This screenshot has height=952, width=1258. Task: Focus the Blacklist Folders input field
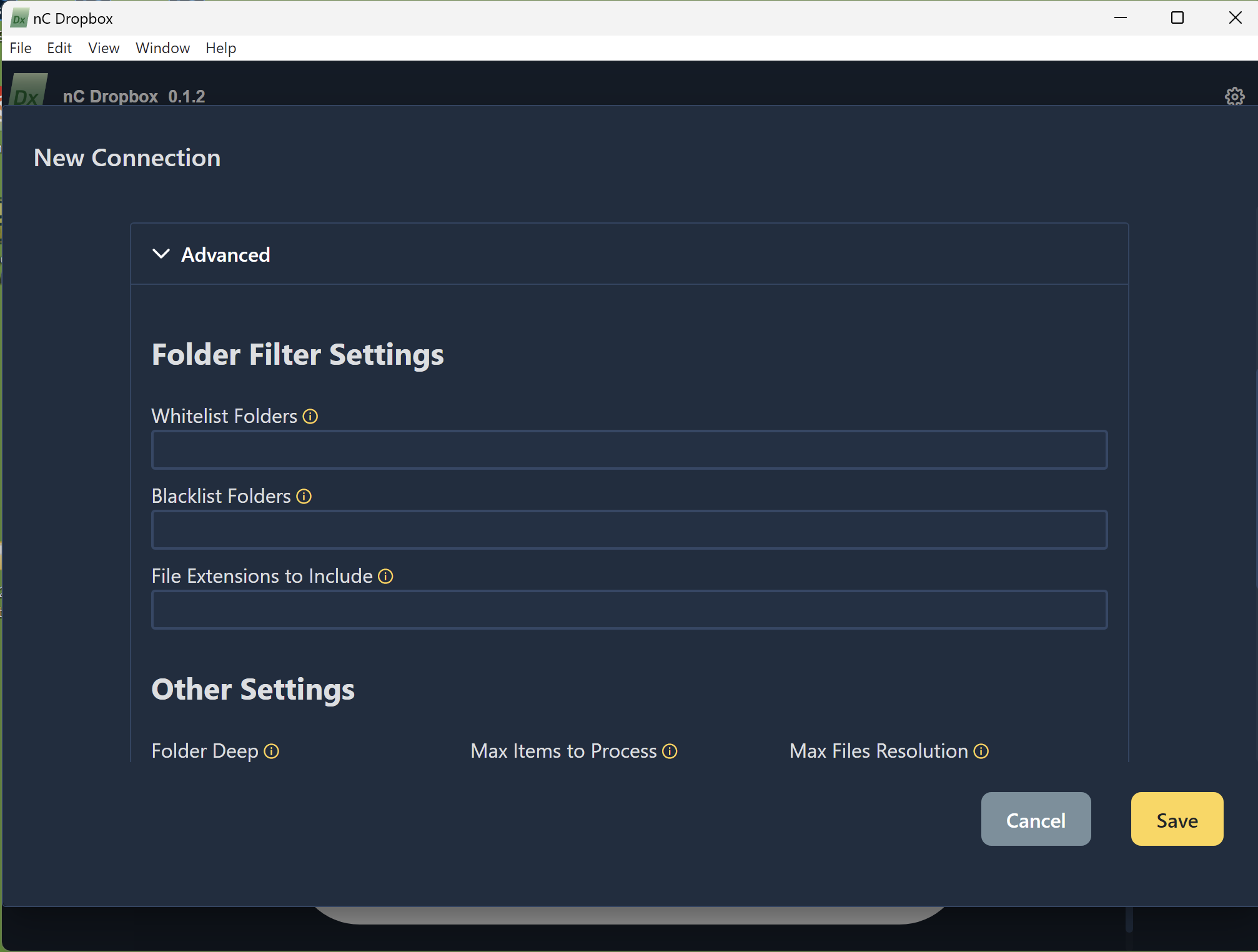[629, 530]
